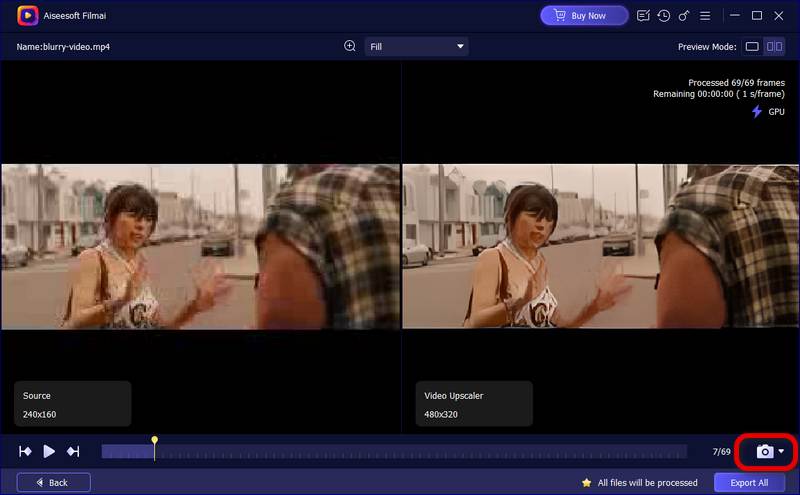This screenshot has height=495, width=800.
Task: Click the source video preview
Action: [x=201, y=246]
